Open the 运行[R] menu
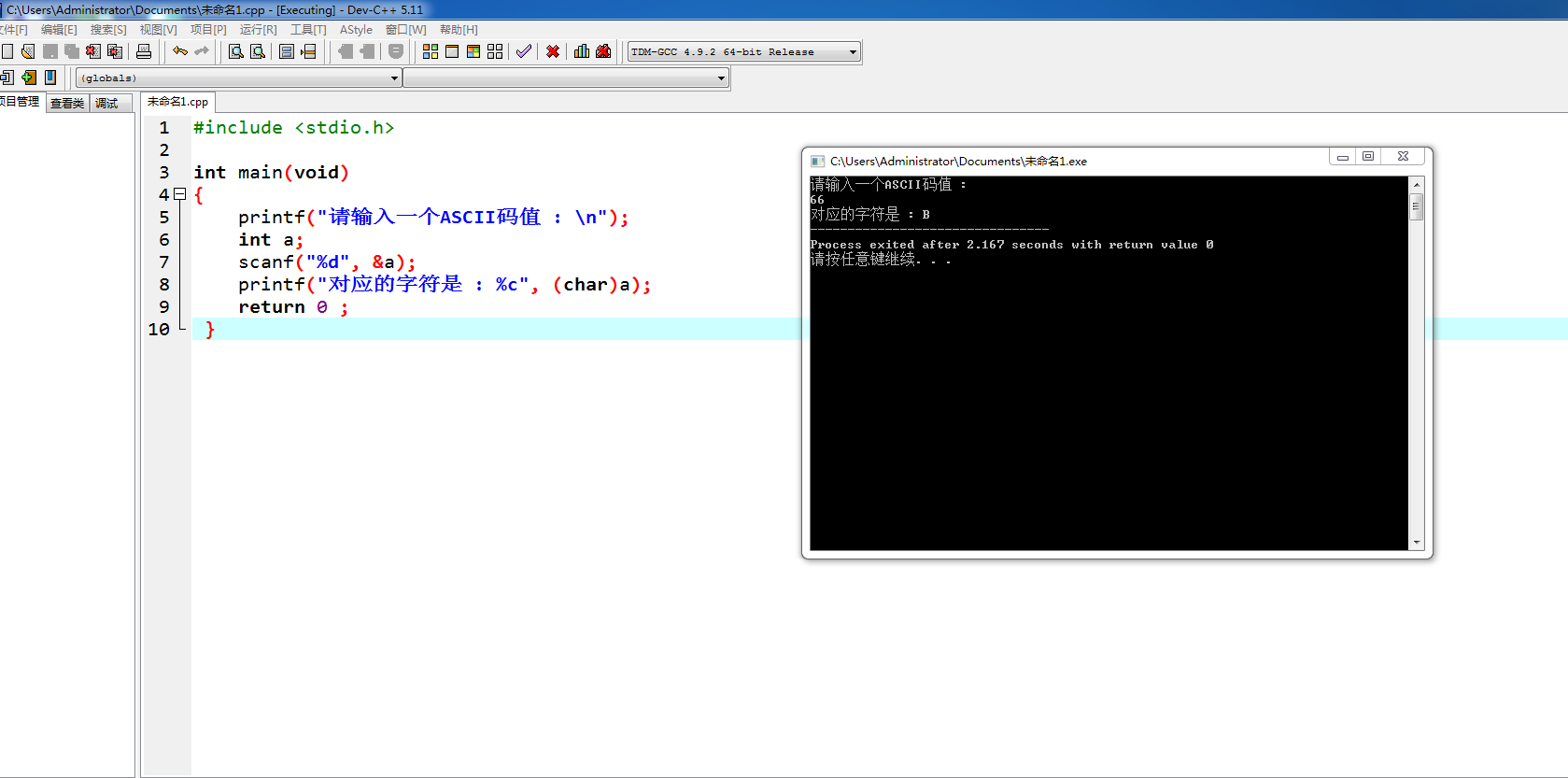This screenshot has height=778, width=1568. tap(259, 30)
